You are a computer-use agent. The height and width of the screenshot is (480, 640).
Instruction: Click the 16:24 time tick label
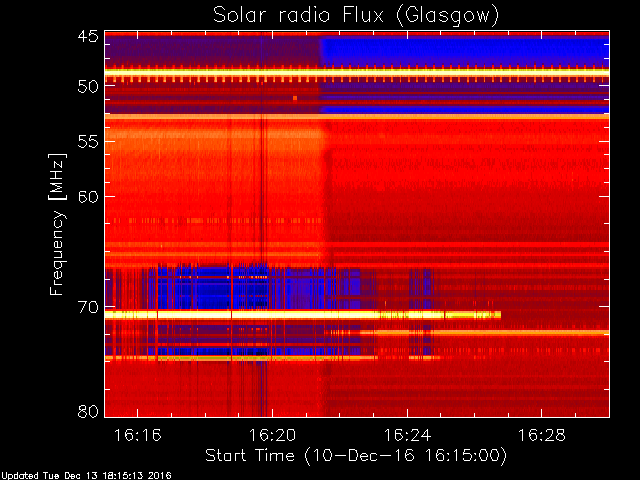click(x=407, y=436)
